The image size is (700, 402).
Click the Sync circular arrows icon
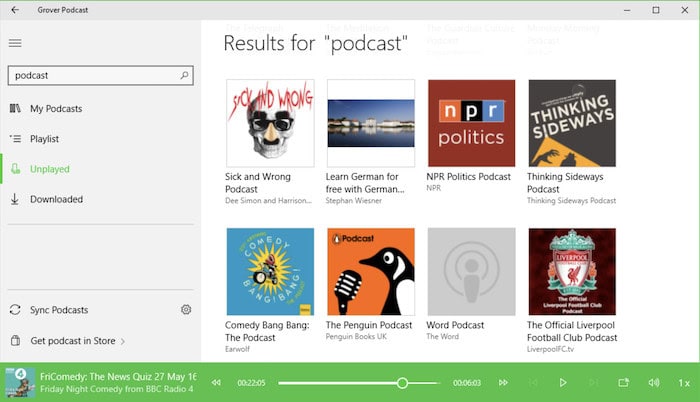tap(15, 310)
